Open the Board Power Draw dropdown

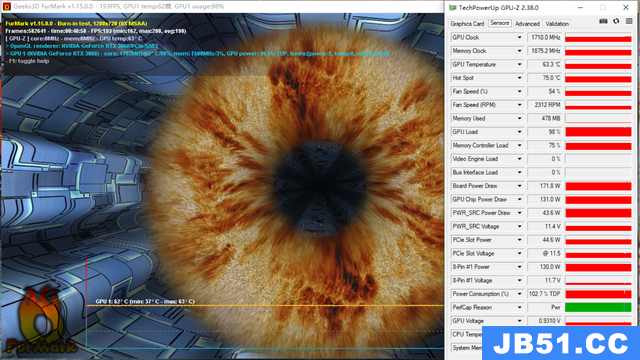[519, 186]
